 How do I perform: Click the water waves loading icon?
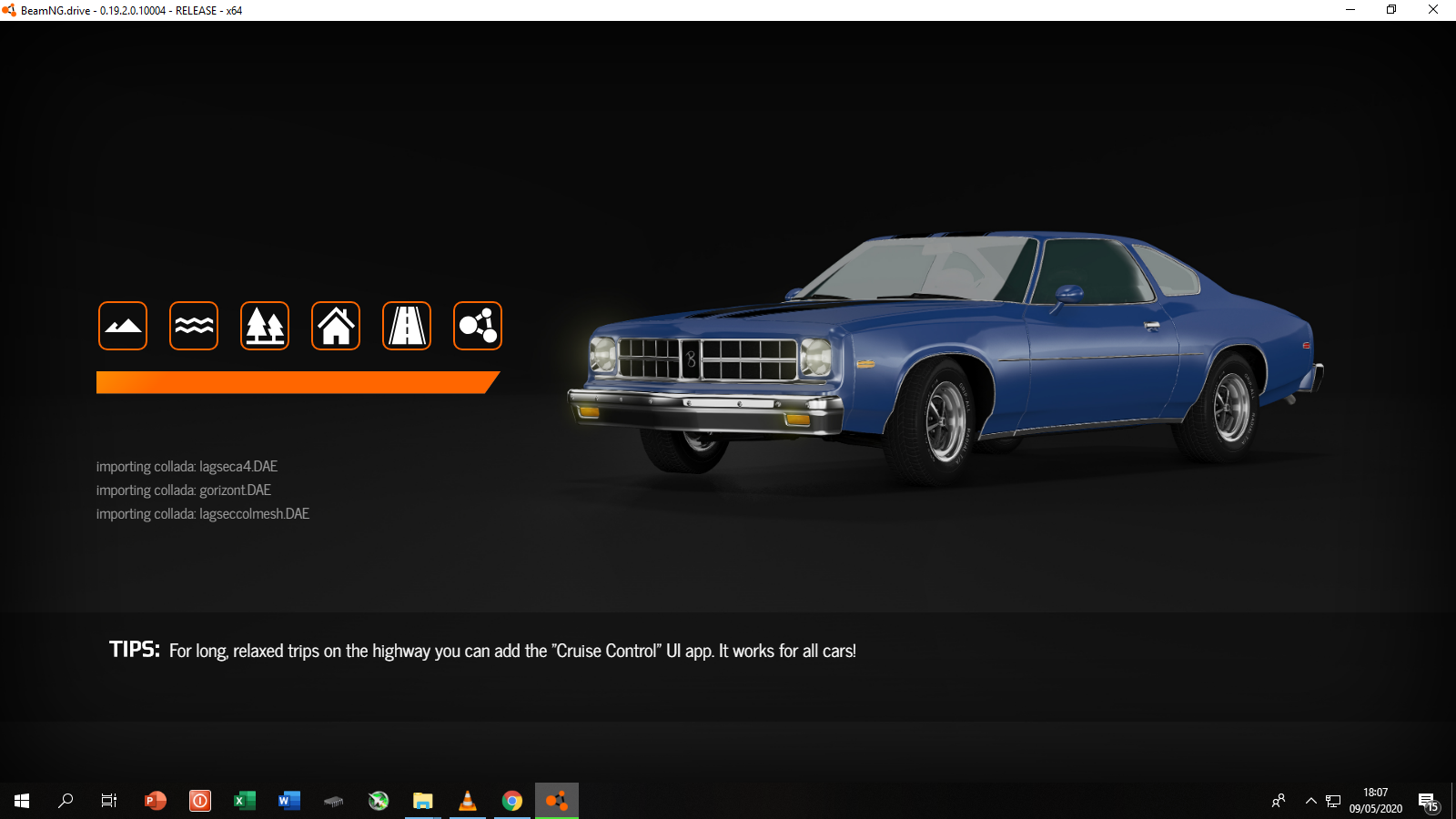pos(194,326)
